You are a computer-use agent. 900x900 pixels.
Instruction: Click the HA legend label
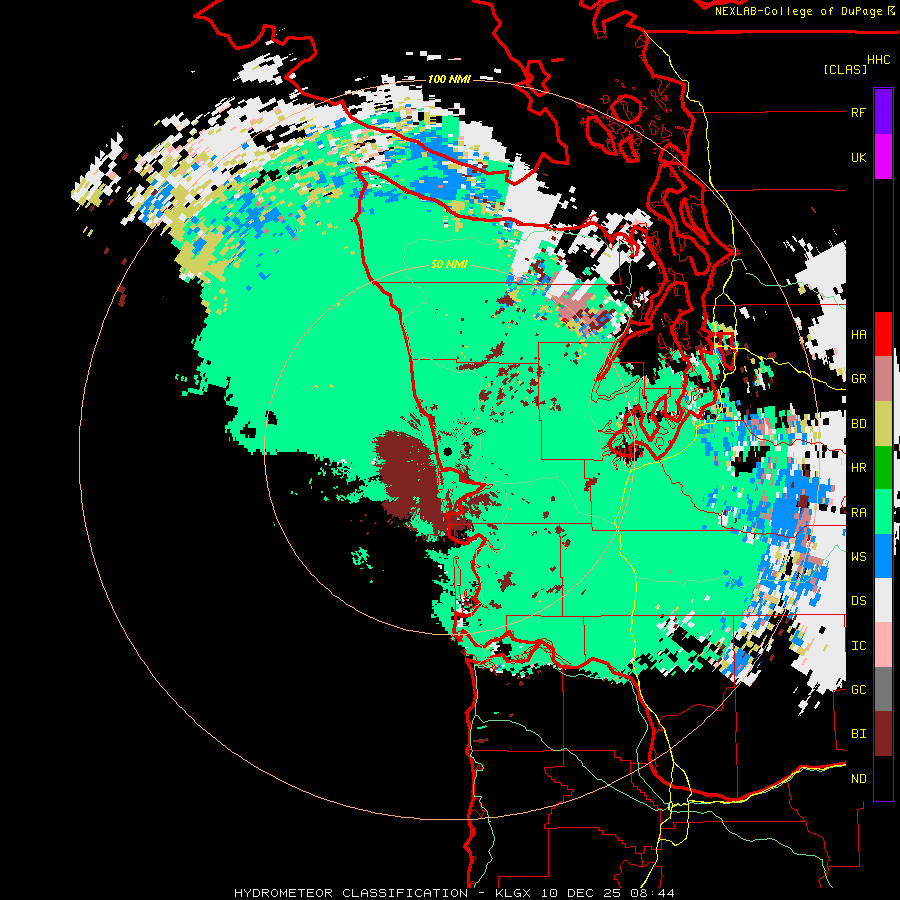858,335
